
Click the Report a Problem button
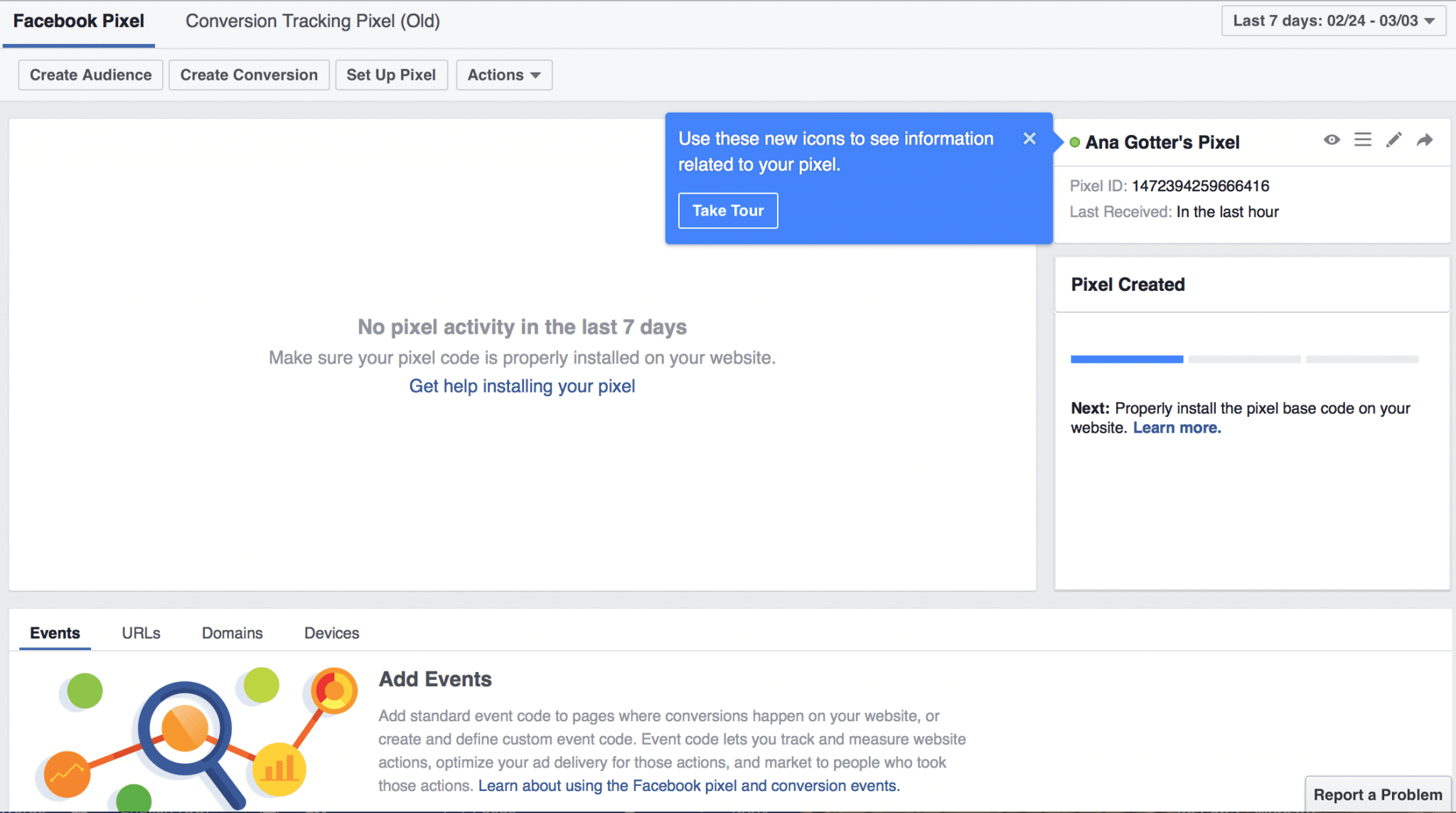(x=1378, y=795)
